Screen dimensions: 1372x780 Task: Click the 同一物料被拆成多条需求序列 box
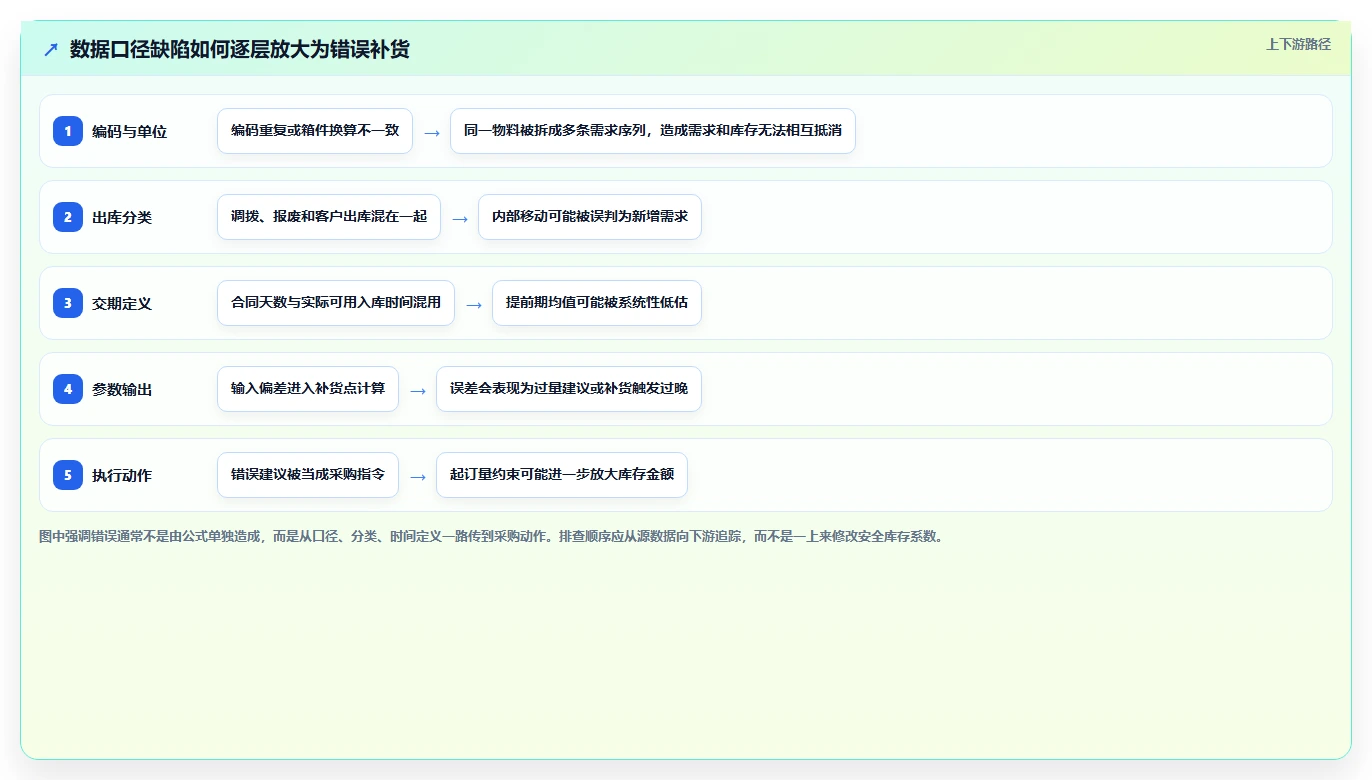(x=653, y=131)
